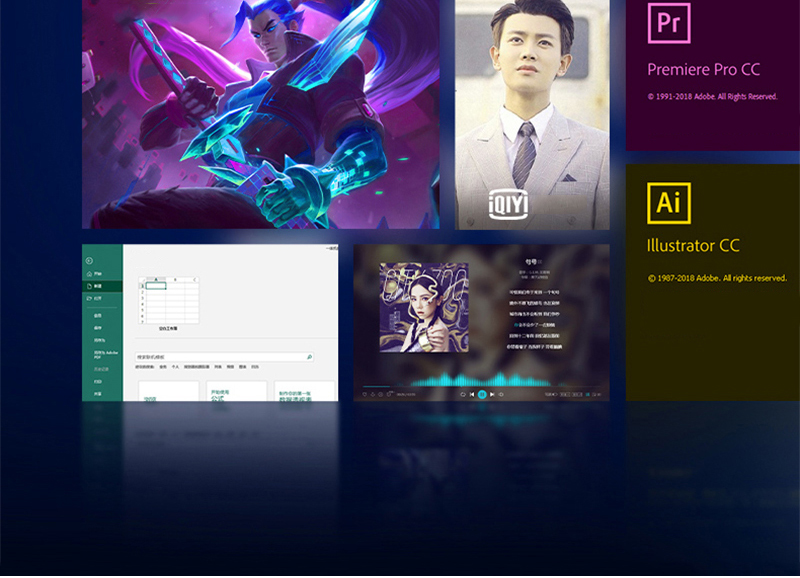Select the new-document icon entry in the Excel sidebar
The image size is (800, 578).
(x=102, y=286)
